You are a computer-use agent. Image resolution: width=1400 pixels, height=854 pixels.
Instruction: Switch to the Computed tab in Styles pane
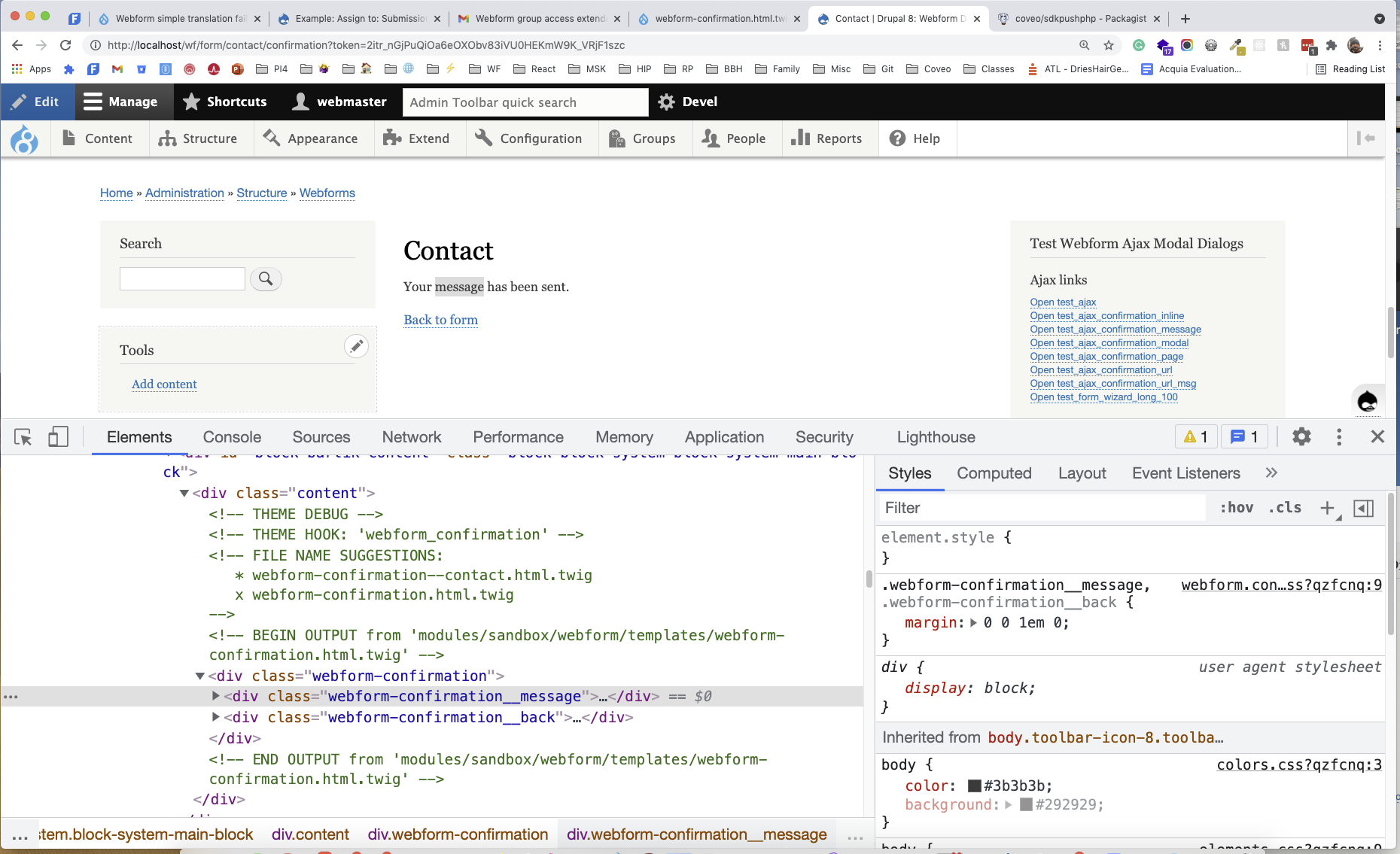pyautogui.click(x=994, y=473)
